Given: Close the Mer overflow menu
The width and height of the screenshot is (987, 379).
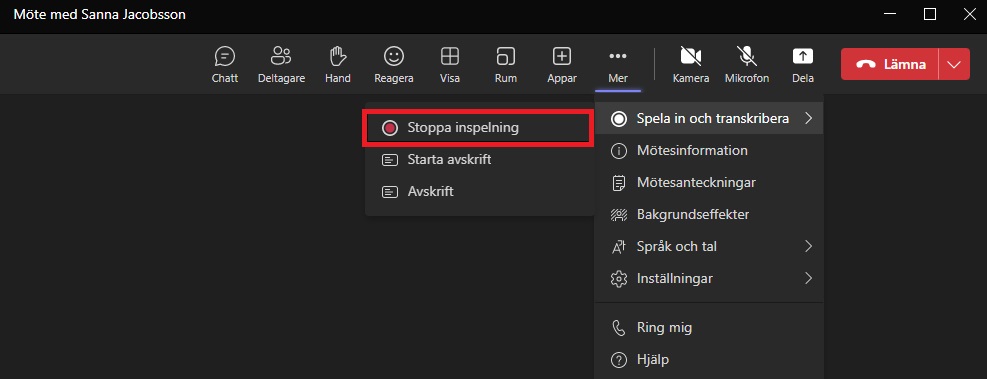Looking at the screenshot, I should coord(618,65).
